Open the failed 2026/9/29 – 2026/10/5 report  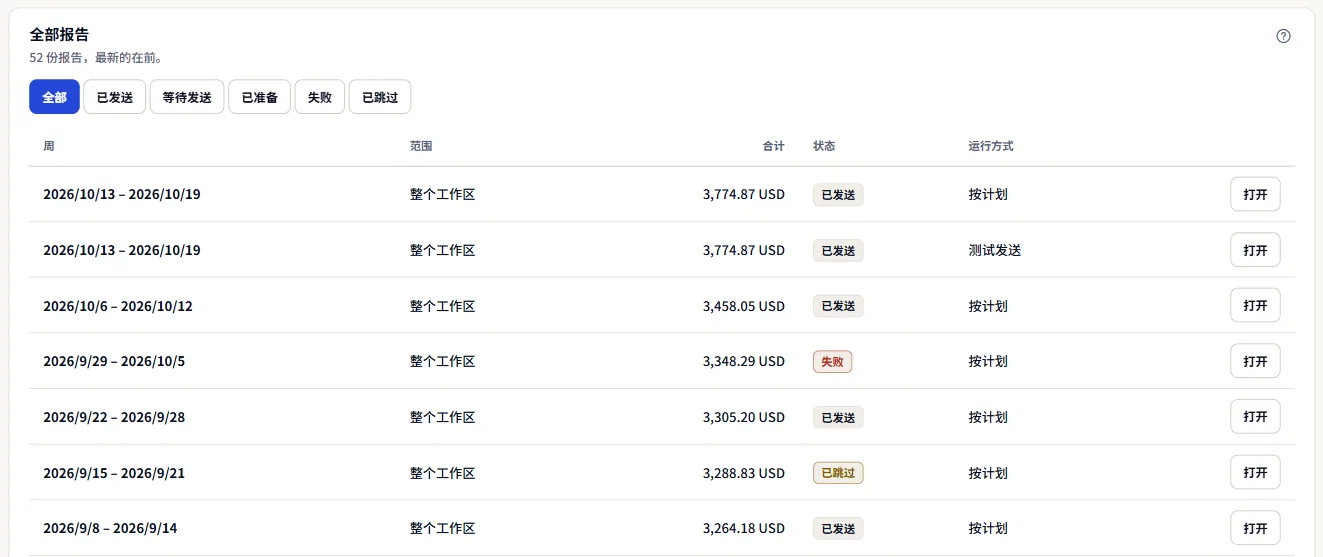[x=1255, y=361]
